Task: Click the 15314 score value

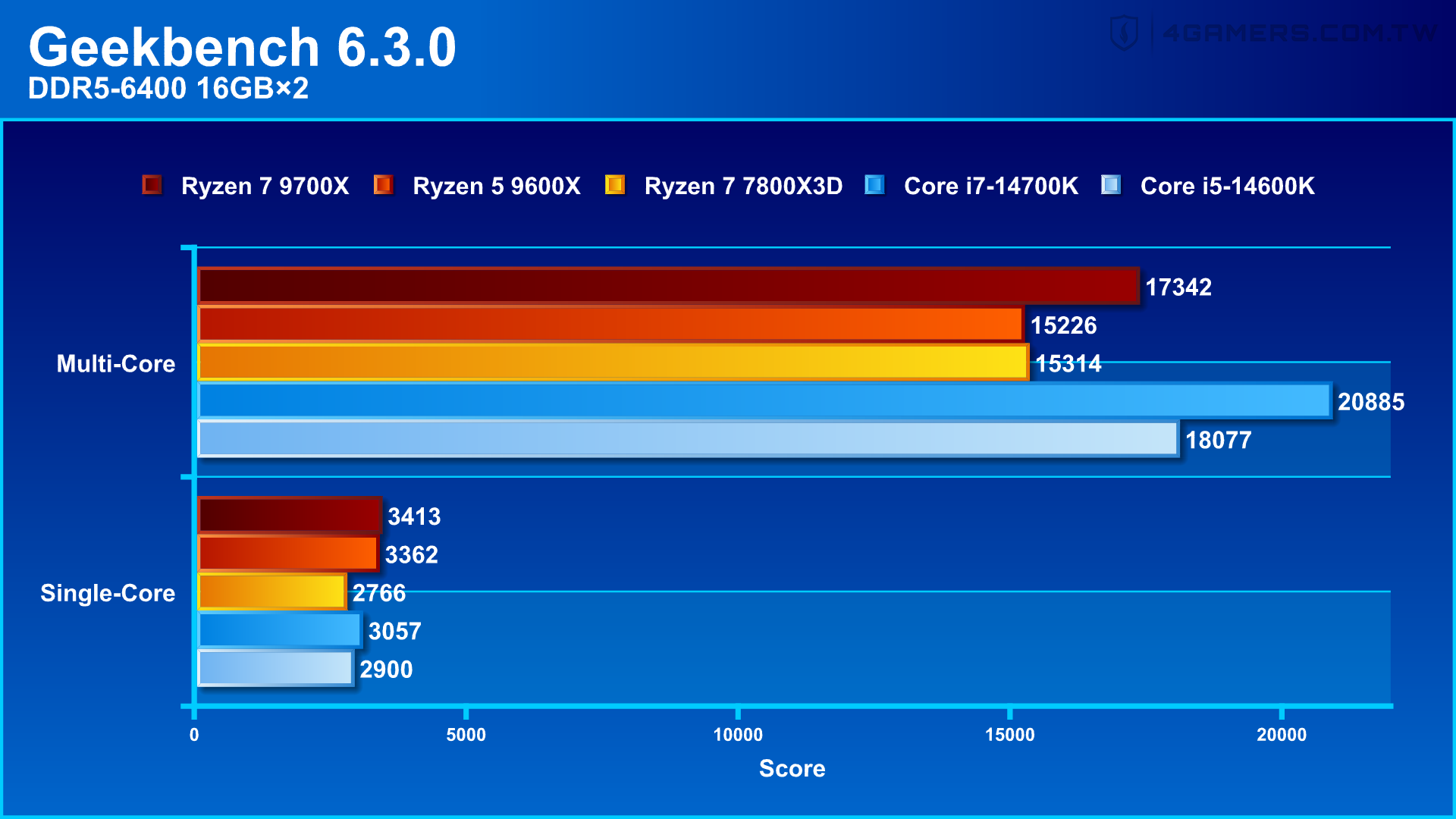Action: point(1068,364)
